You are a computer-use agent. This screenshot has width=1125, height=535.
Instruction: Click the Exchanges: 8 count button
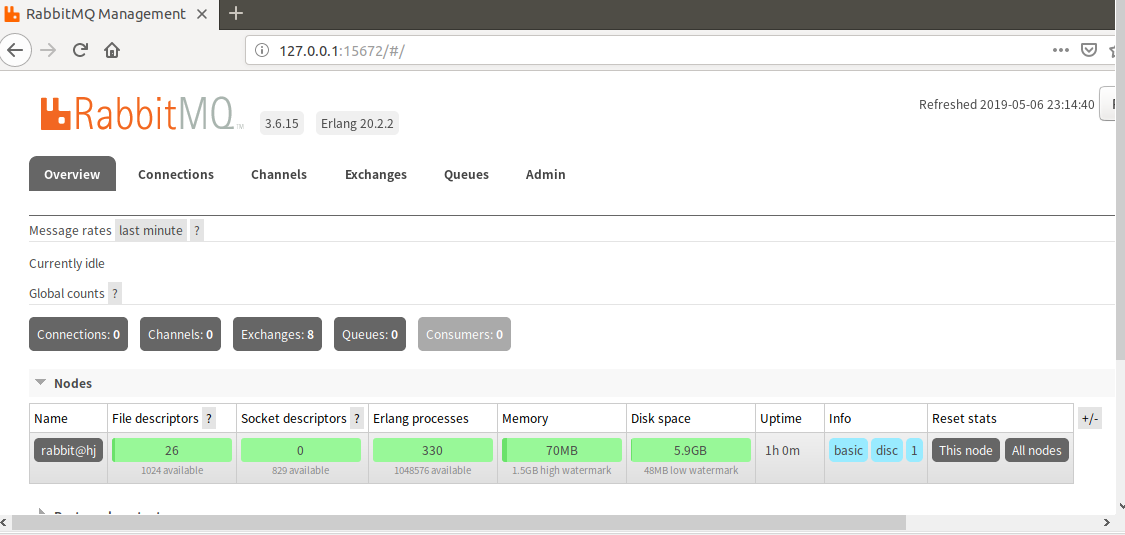click(278, 334)
